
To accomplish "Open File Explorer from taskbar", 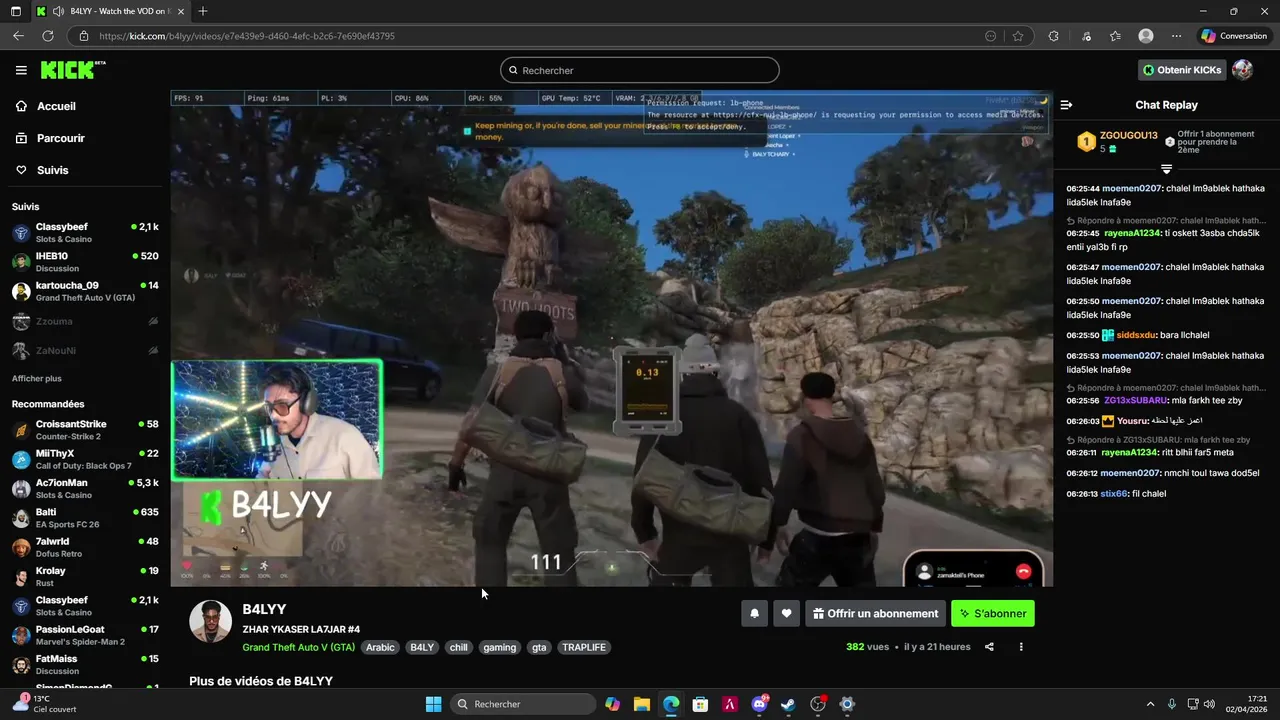I will tap(642, 704).
